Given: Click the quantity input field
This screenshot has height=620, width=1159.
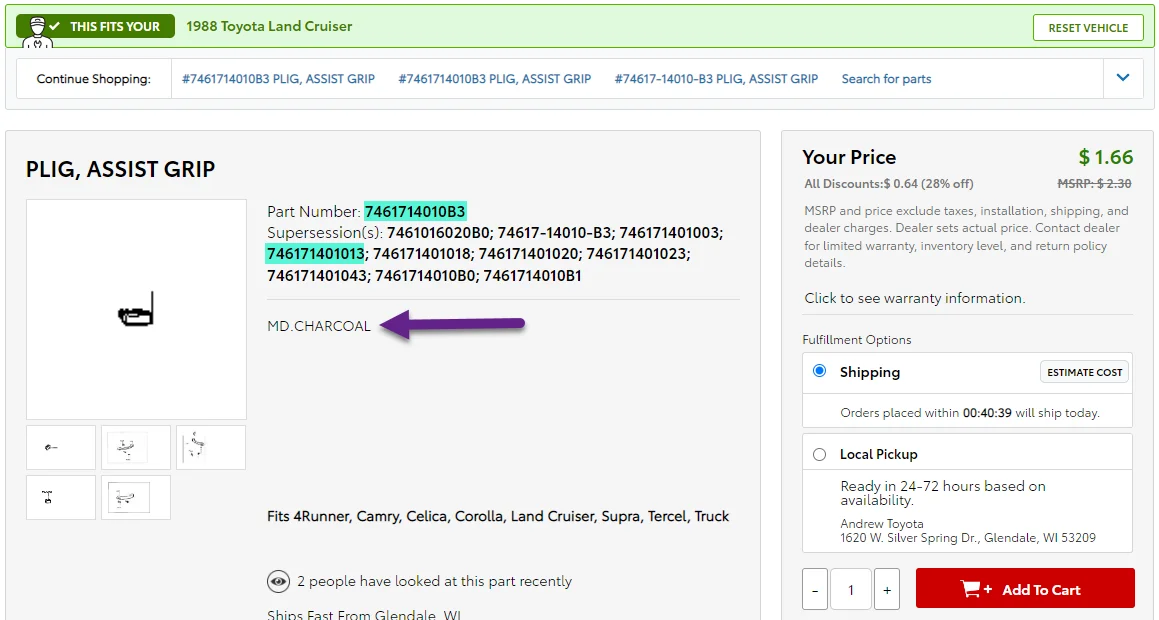Looking at the screenshot, I should point(851,590).
